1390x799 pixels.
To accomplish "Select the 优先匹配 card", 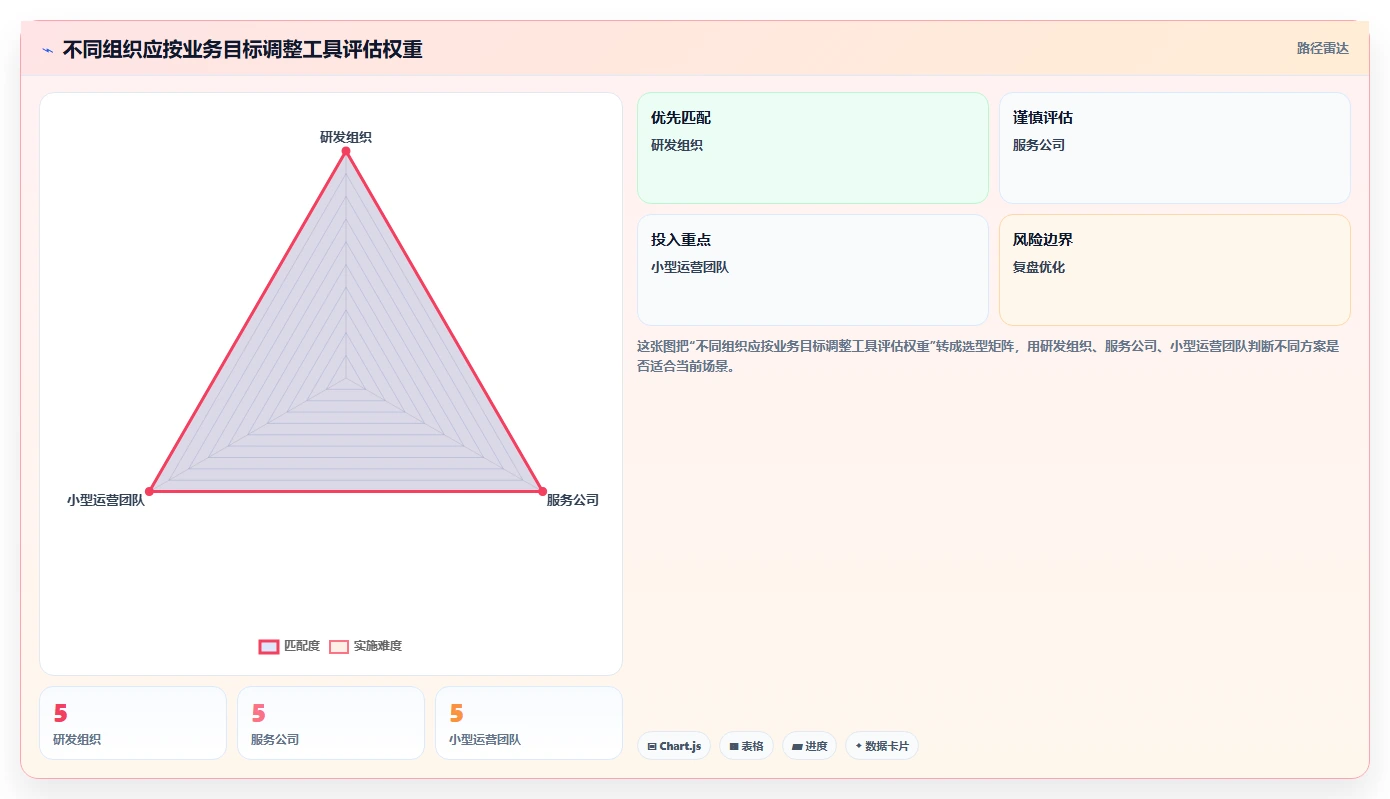I will (812, 148).
